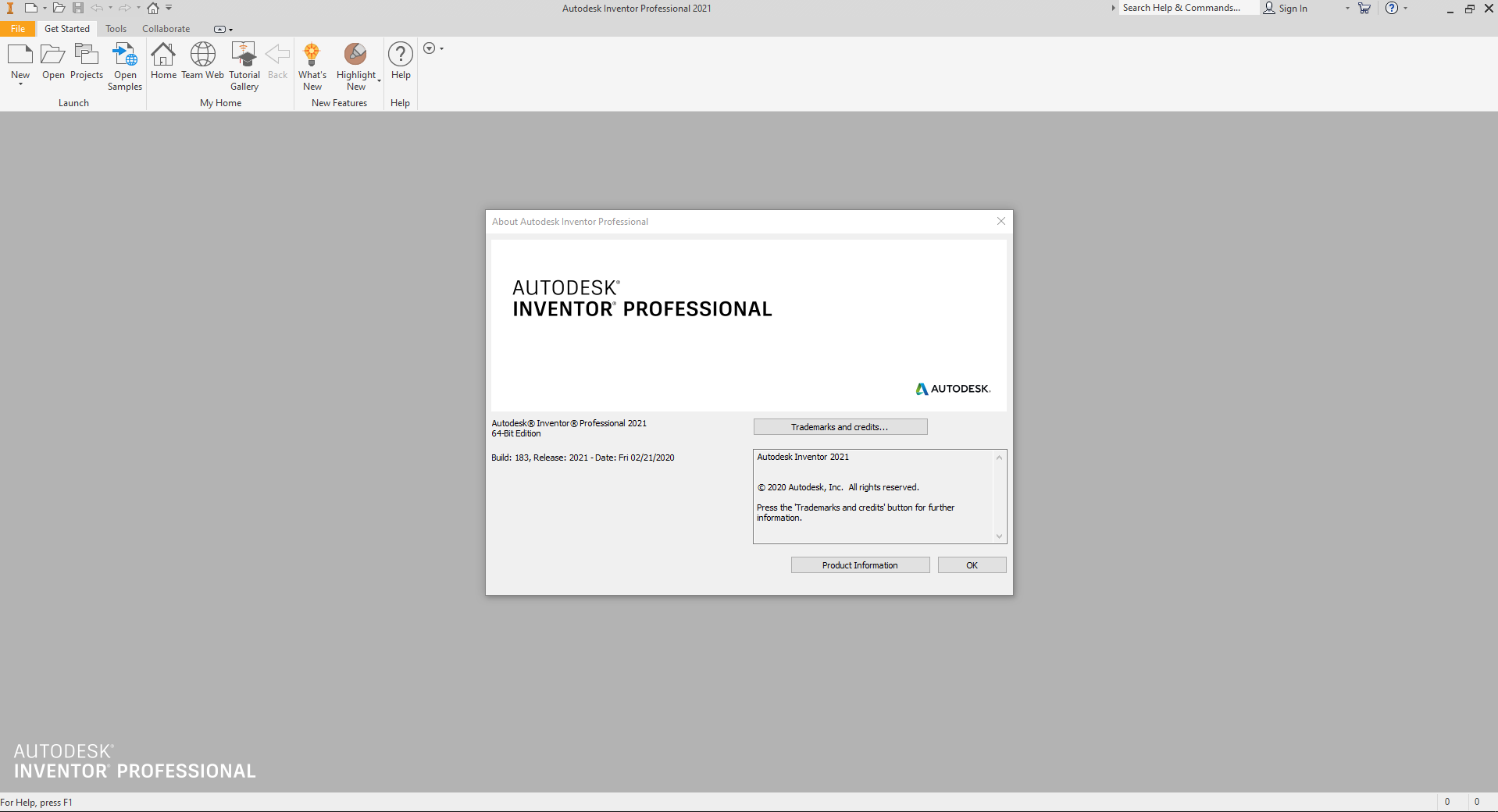Restore down the Inventor window
The width and height of the screenshot is (1498, 812).
pos(1469,9)
